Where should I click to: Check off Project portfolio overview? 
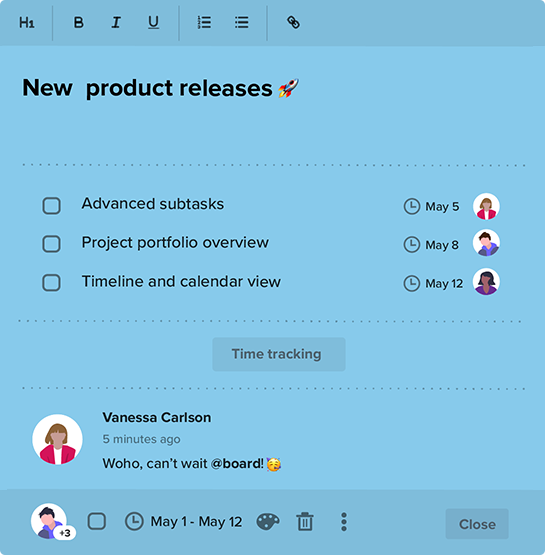[x=51, y=244]
